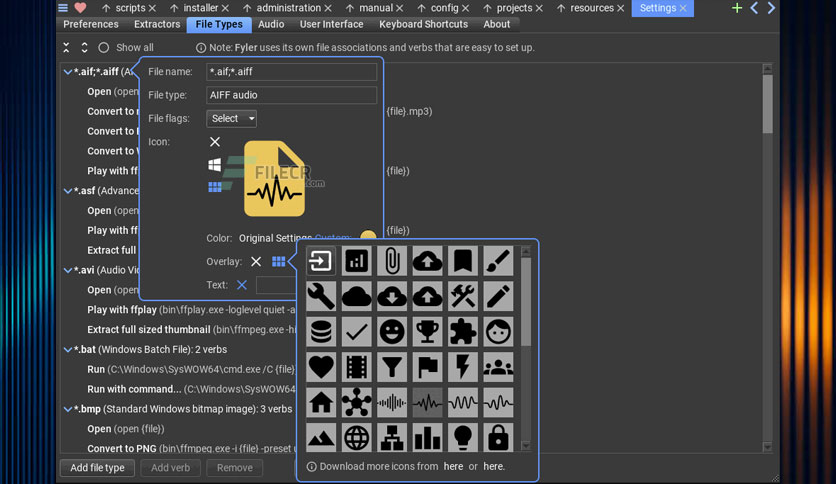Screen dimensions: 836x484
Task: Focus the File type input field
Action: click(x=292, y=95)
